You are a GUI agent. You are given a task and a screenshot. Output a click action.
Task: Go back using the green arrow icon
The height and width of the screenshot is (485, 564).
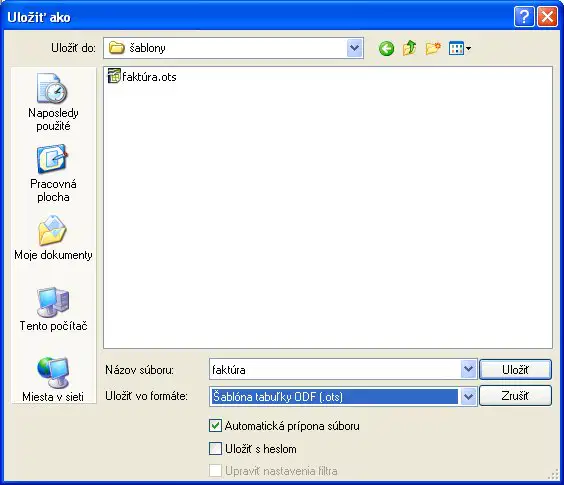pos(386,48)
